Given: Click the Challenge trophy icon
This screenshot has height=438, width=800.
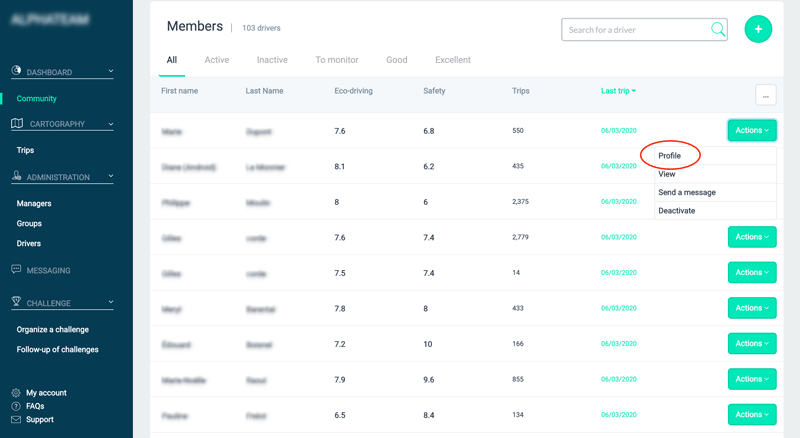Looking at the screenshot, I should 17,302.
